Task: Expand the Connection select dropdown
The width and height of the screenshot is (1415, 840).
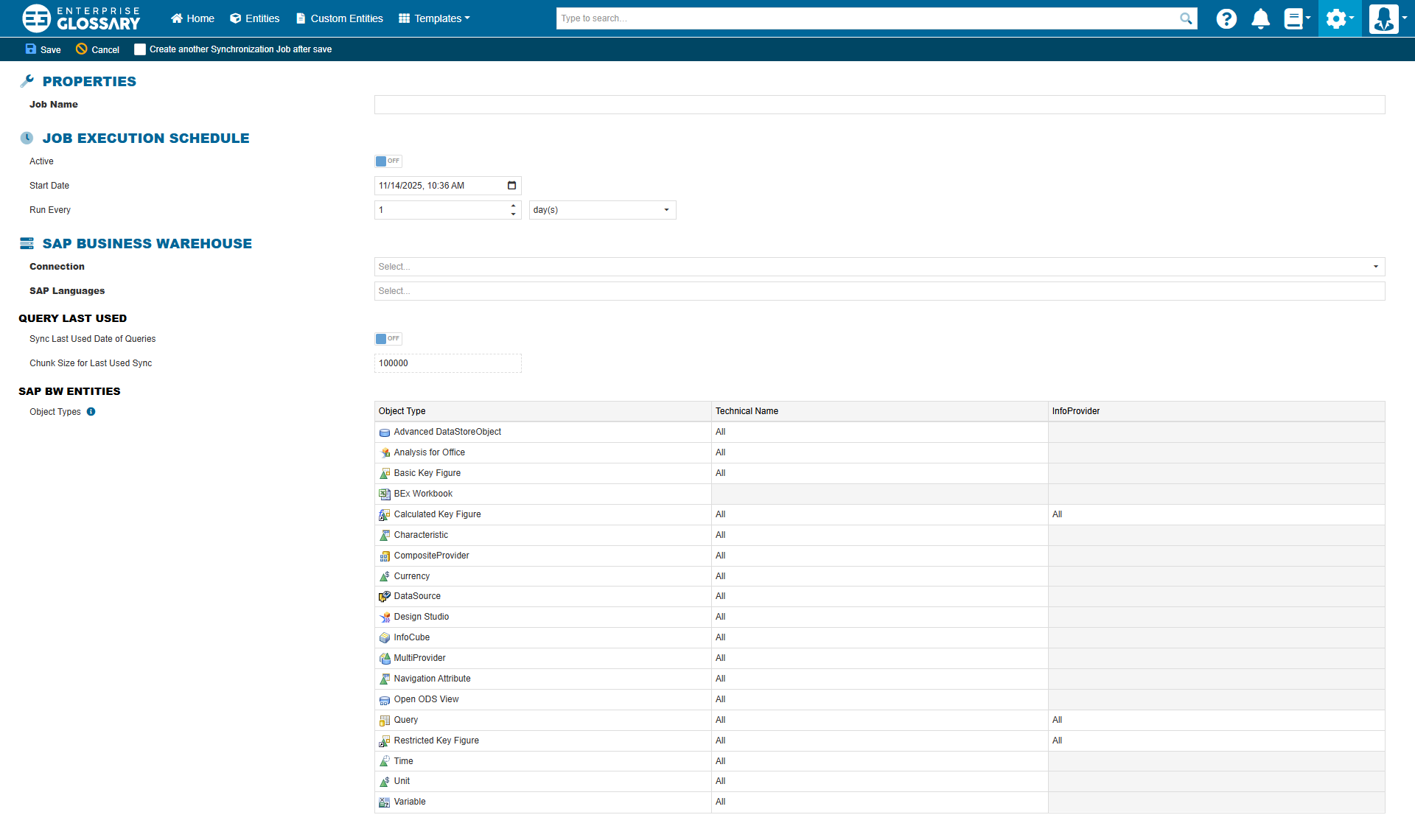Action: (878, 267)
